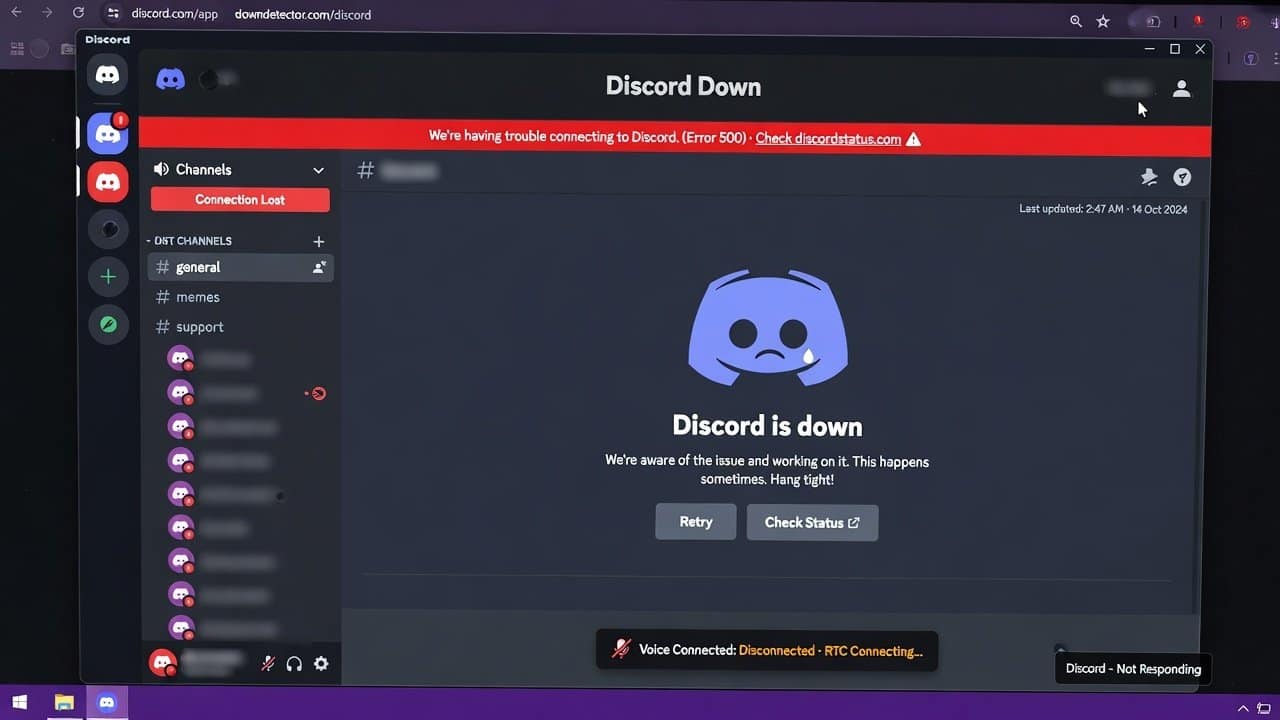Click the red disconnect icon on member row
The image size is (1280, 720).
[318, 393]
